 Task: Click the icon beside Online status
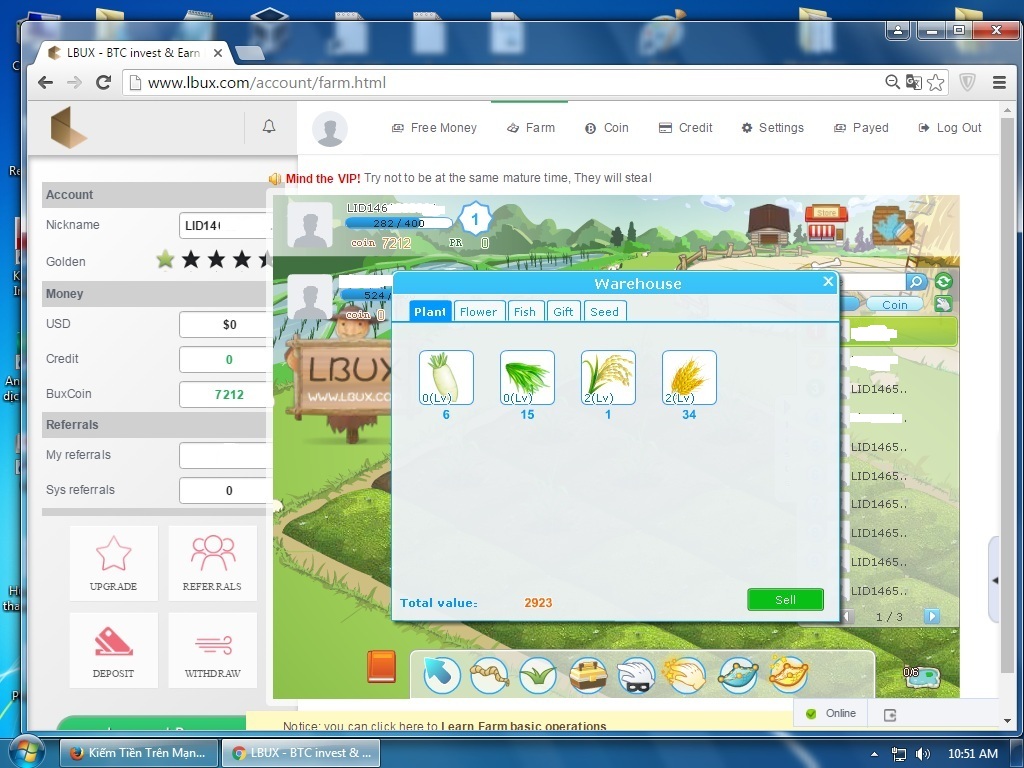click(889, 714)
